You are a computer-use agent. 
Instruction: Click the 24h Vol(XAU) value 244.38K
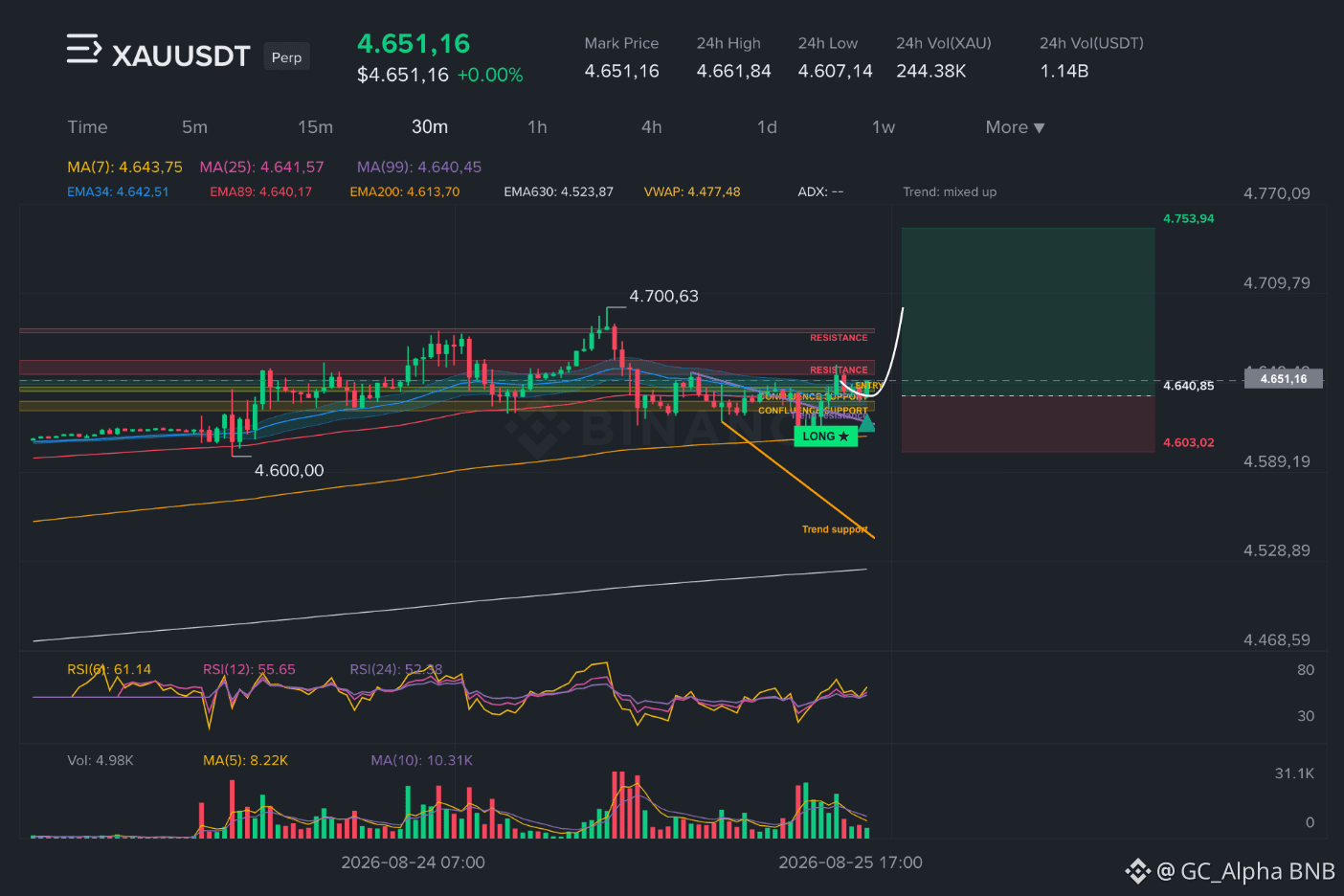coord(930,71)
